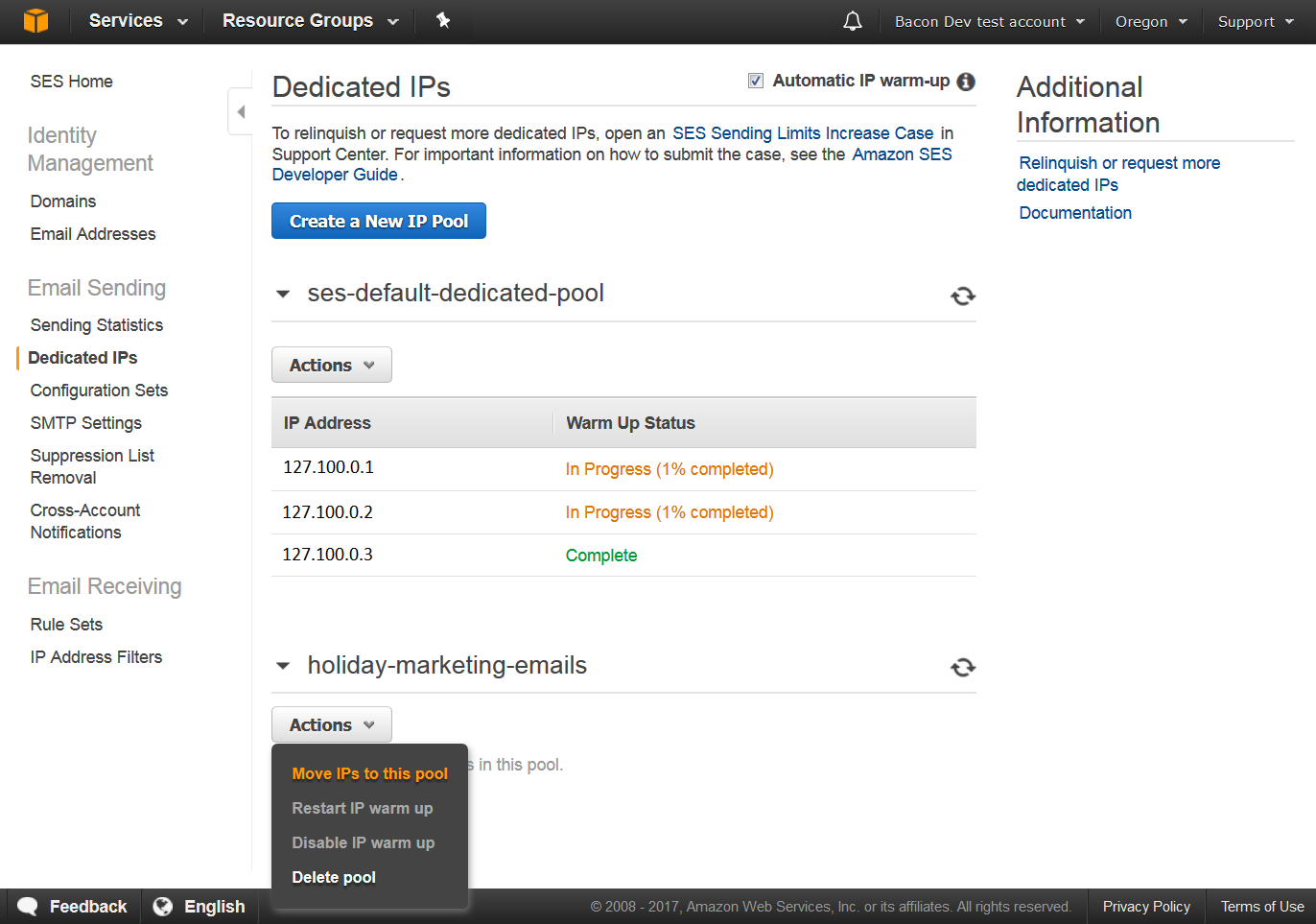Refresh the holiday-marketing-emails pool
Viewport: 1316px width, 924px height.
click(x=963, y=667)
